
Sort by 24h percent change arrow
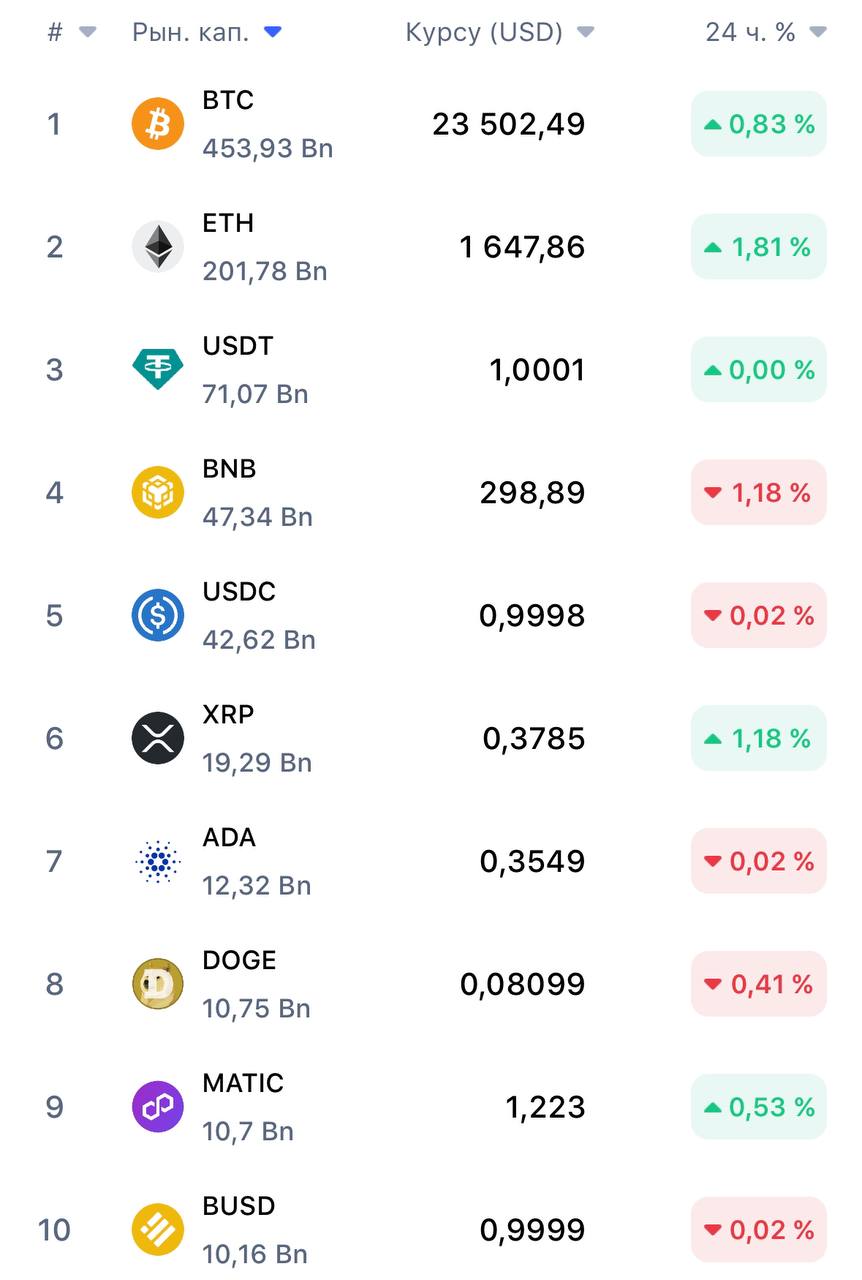818,33
